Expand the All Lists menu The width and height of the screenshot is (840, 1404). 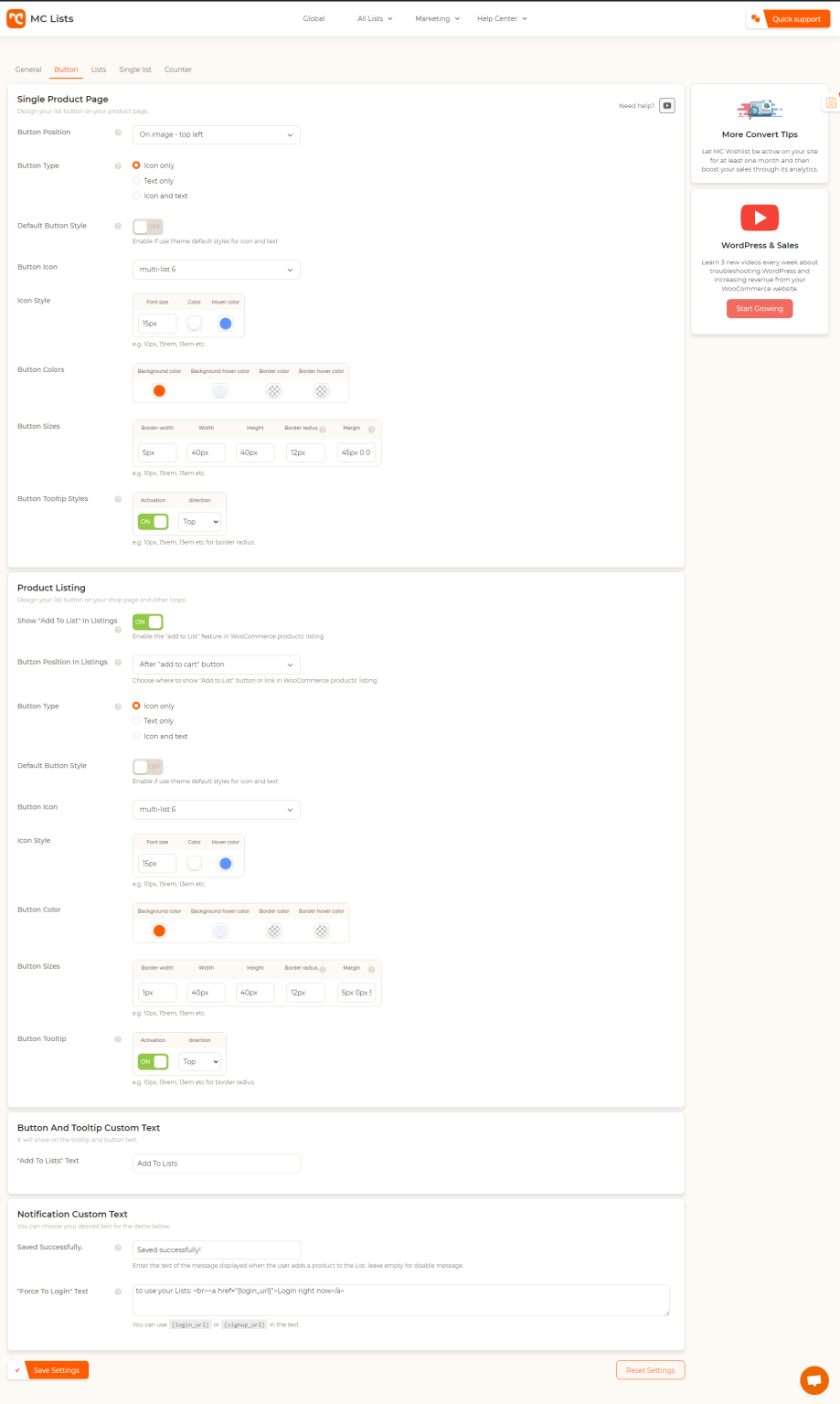[x=375, y=18]
